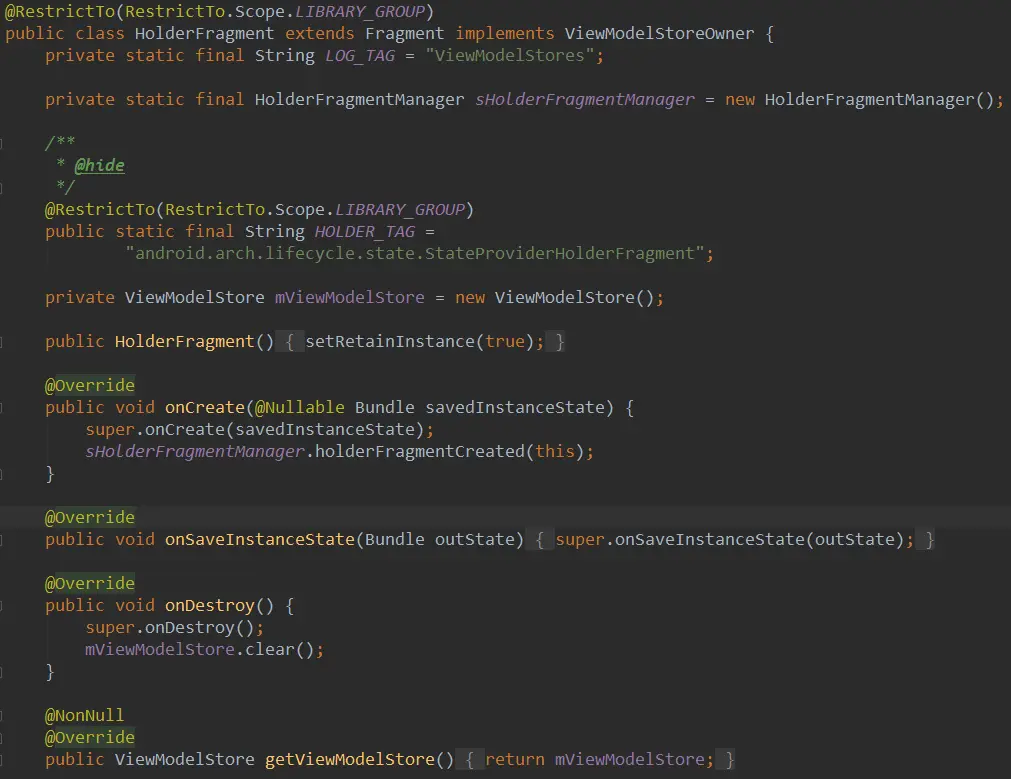Click the savedInstanceState parameter in onCreate declaration
Viewport: 1011px width, 779px height.
click(515, 408)
